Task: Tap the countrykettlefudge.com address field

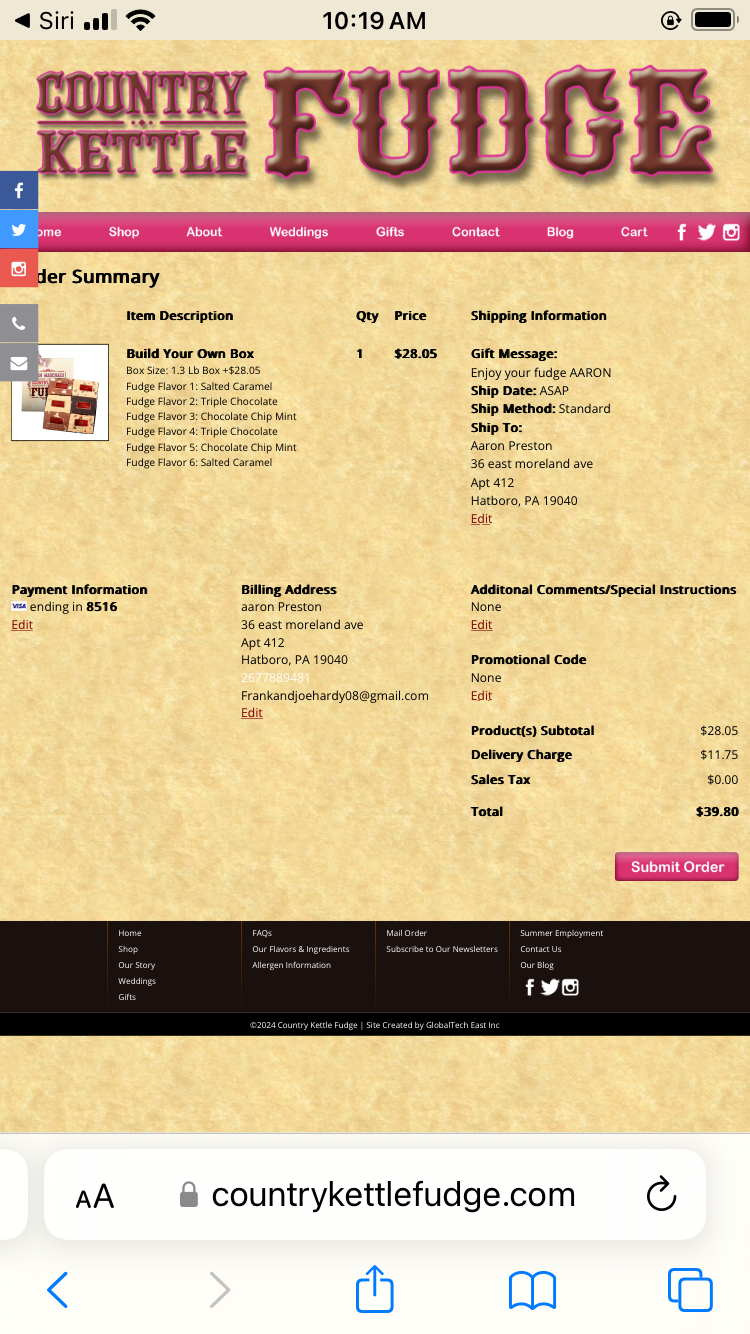Action: click(375, 1194)
